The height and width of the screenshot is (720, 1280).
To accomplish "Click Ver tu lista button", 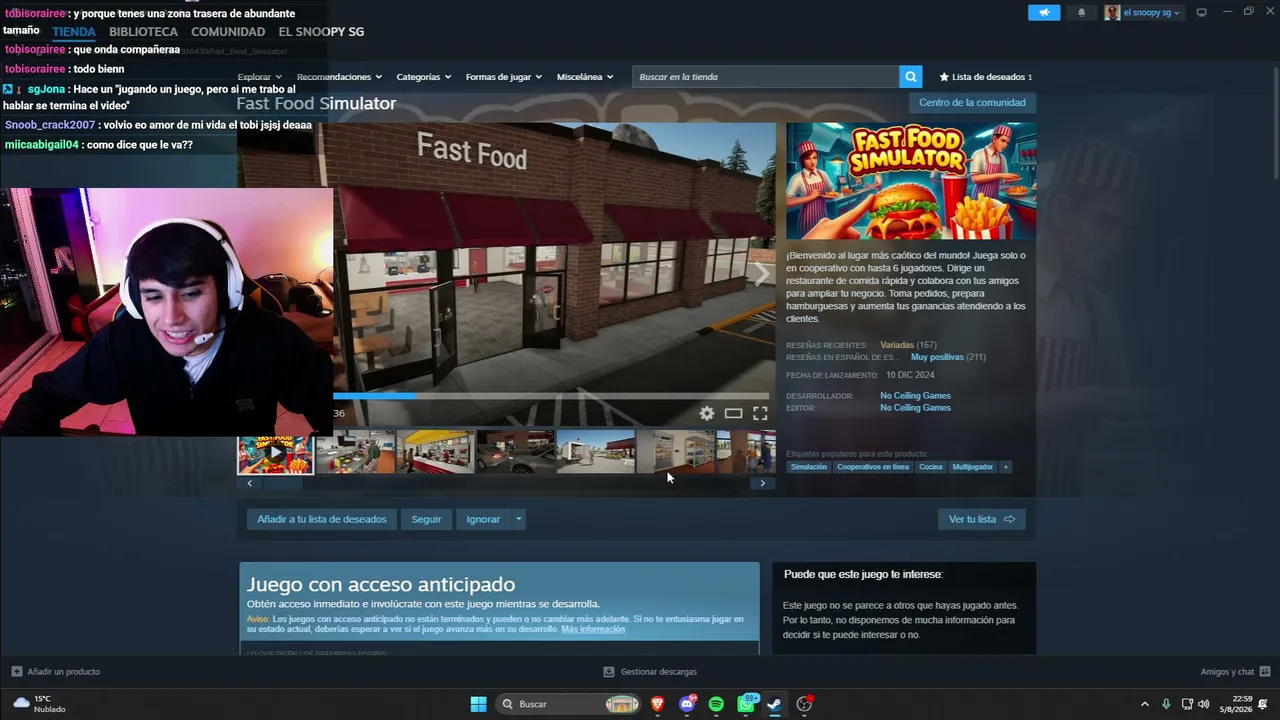I will [981, 519].
